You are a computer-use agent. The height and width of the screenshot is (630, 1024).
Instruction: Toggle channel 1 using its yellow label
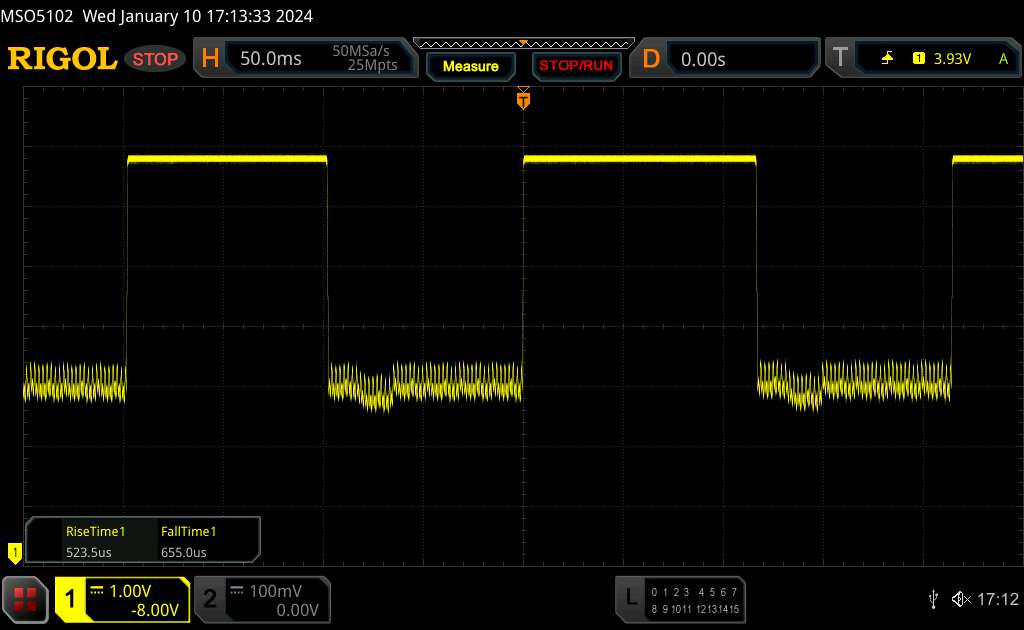click(71, 599)
